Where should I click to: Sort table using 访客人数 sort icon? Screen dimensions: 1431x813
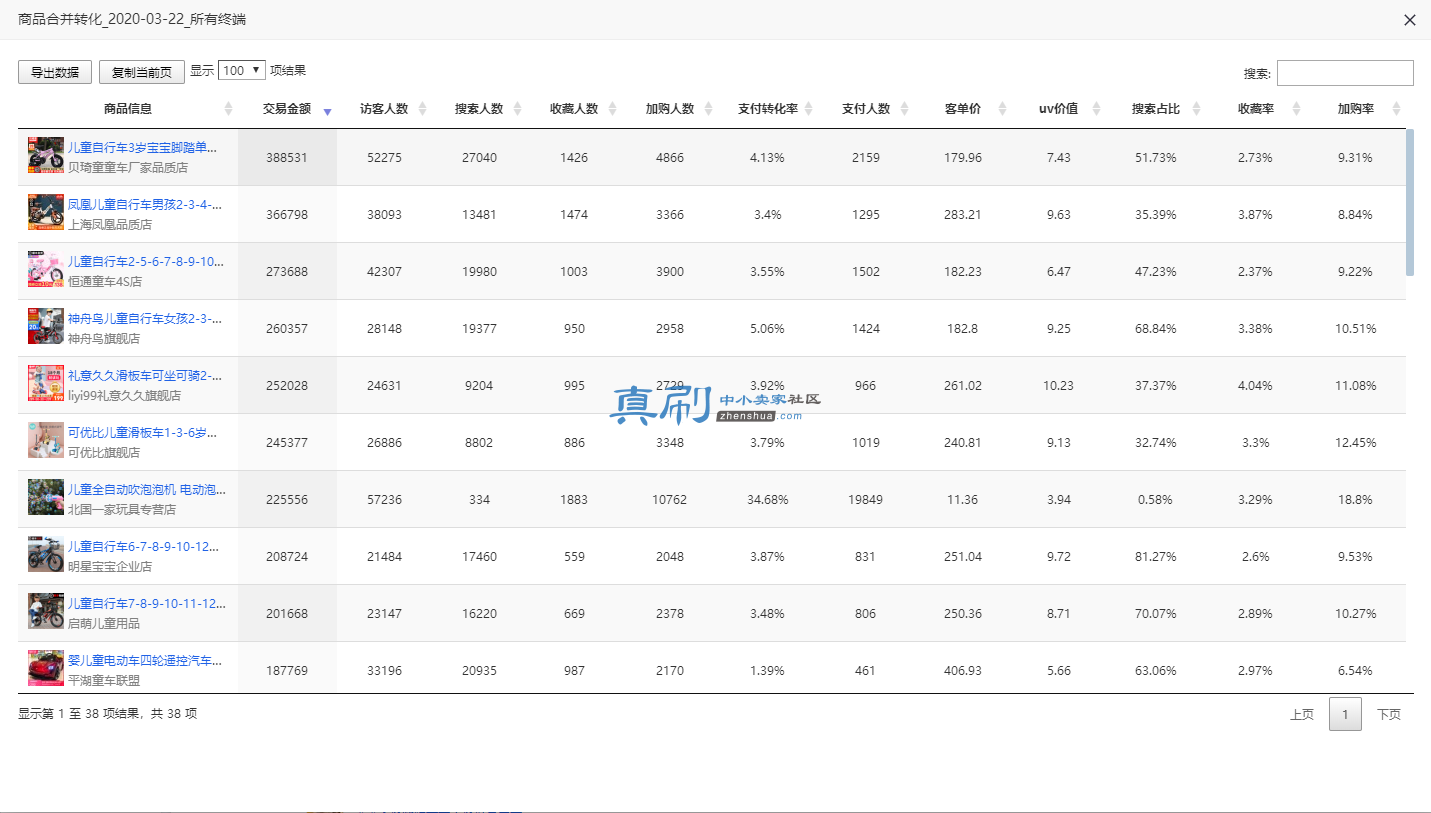point(422,109)
